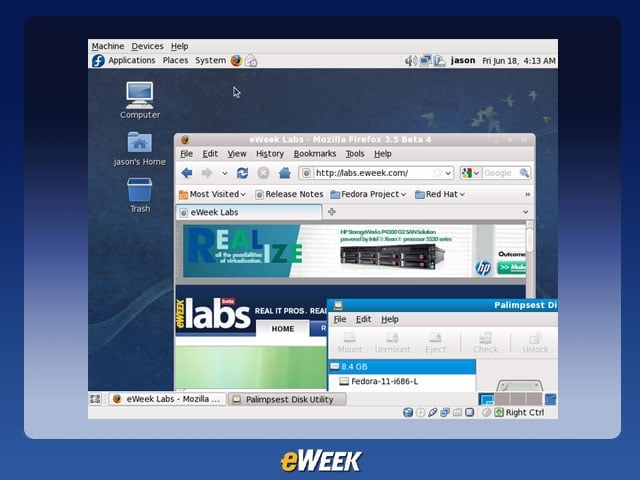
Task: Open Firefox Tools menu
Action: [355, 154]
